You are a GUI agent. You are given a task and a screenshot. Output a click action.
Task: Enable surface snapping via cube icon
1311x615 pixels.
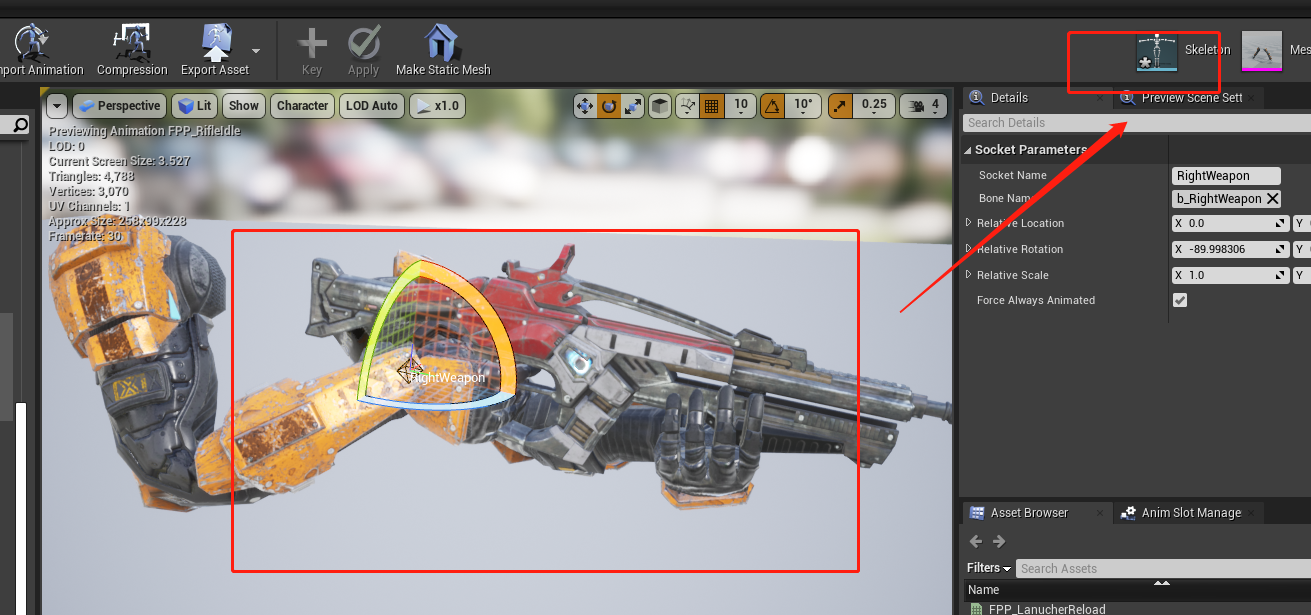click(659, 104)
